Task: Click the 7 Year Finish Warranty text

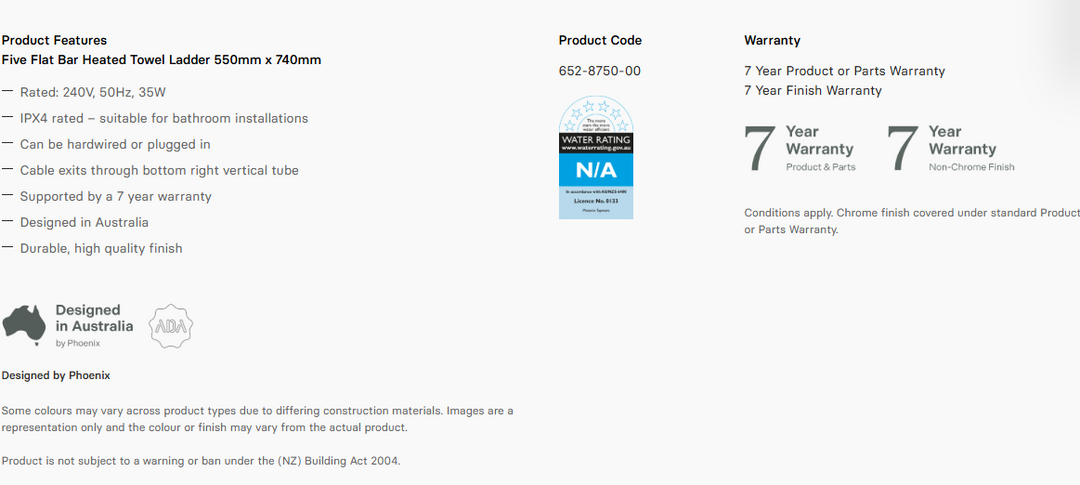Action: [813, 90]
